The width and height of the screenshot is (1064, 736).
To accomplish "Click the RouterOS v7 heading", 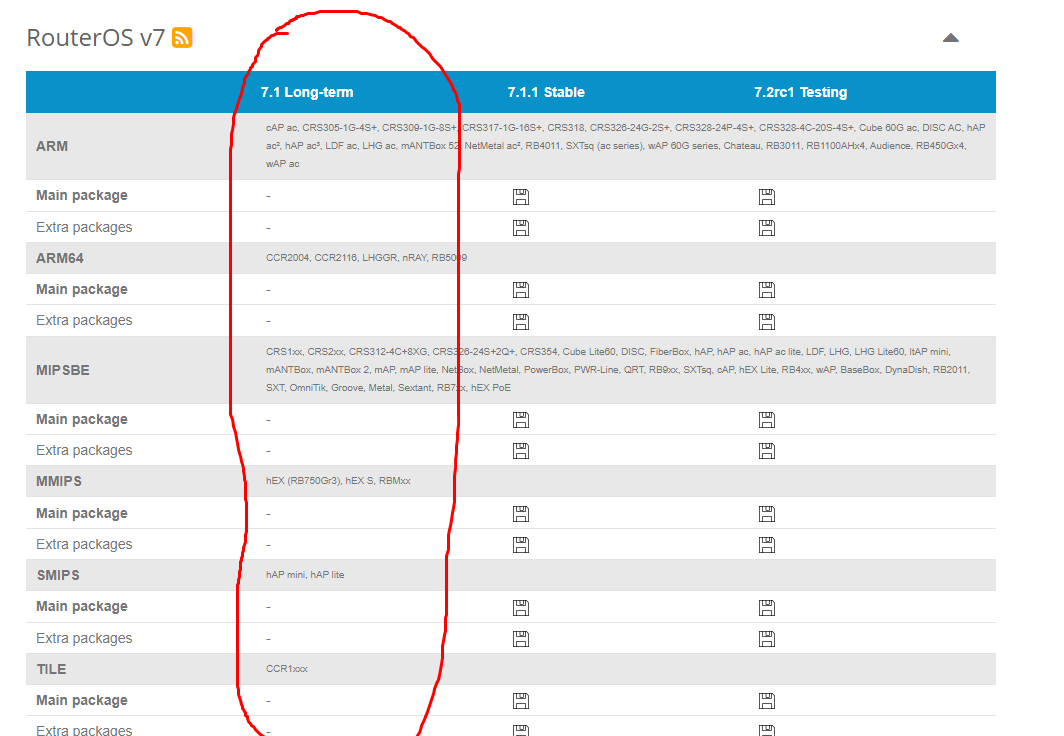I will [96, 38].
